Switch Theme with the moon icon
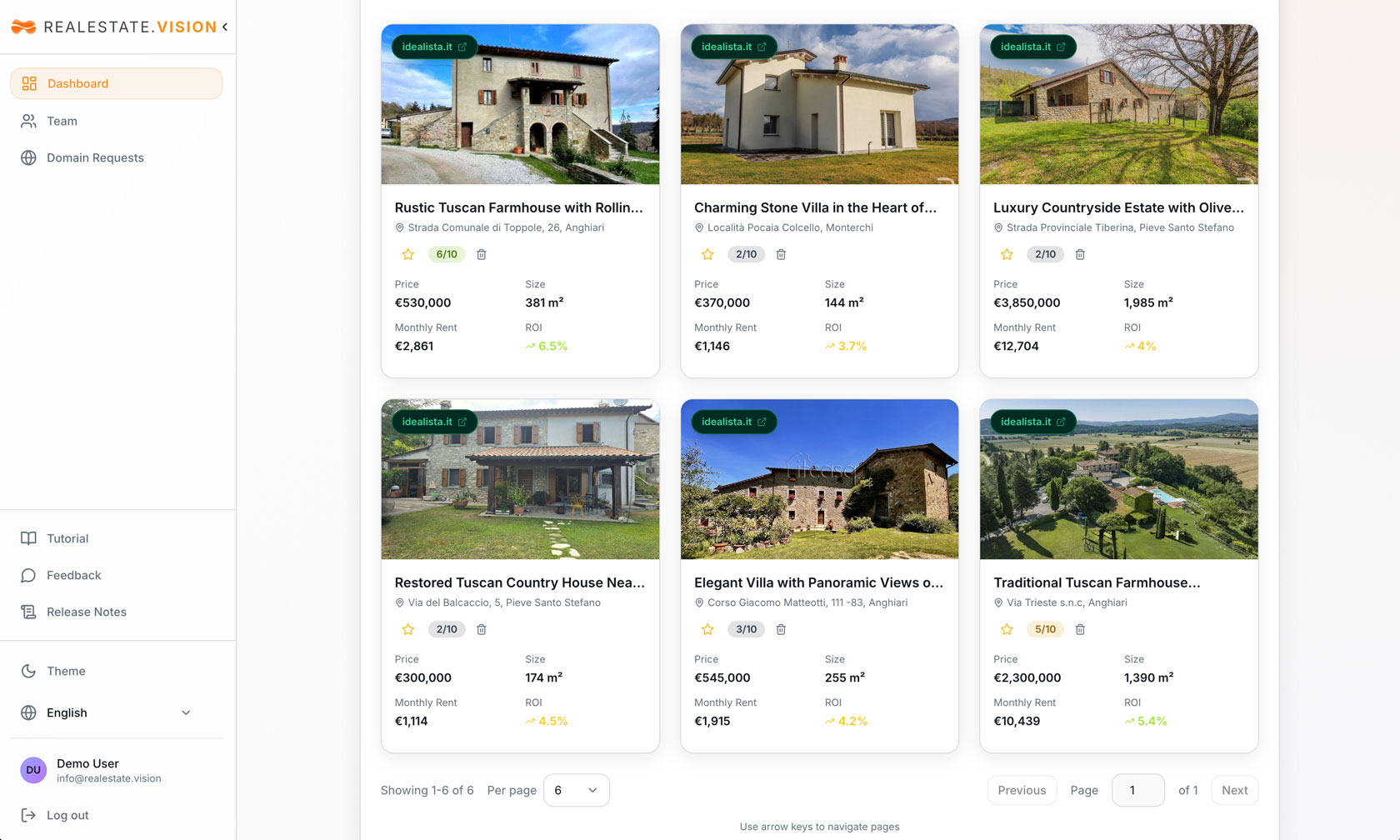The height and width of the screenshot is (840, 1400). tap(29, 671)
